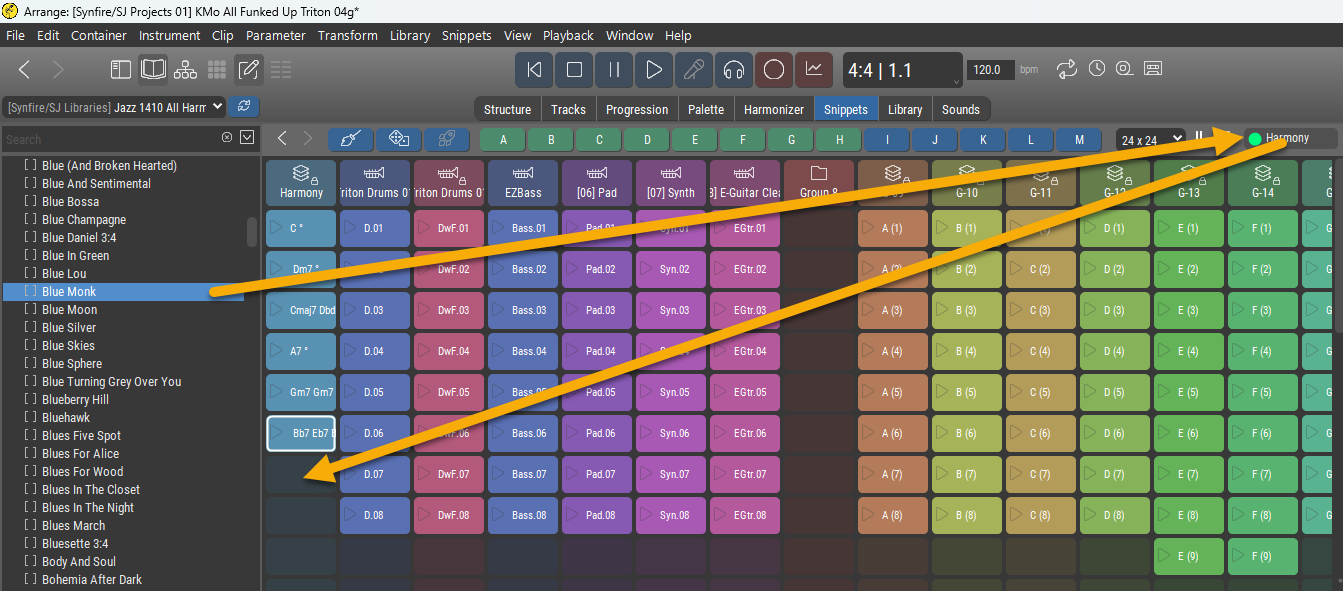Click the Search input field
Viewport: 1343px width, 591px height.
(x=110, y=139)
